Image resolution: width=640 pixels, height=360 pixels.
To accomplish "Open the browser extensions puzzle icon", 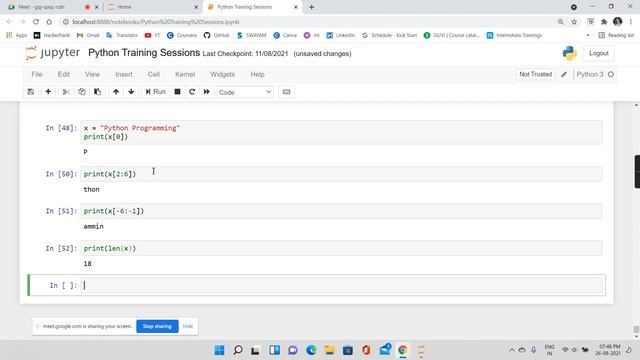I will tap(604, 22).
